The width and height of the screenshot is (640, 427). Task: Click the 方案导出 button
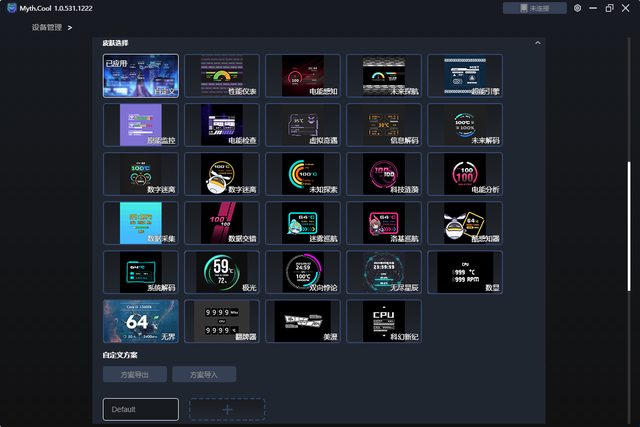click(134, 375)
